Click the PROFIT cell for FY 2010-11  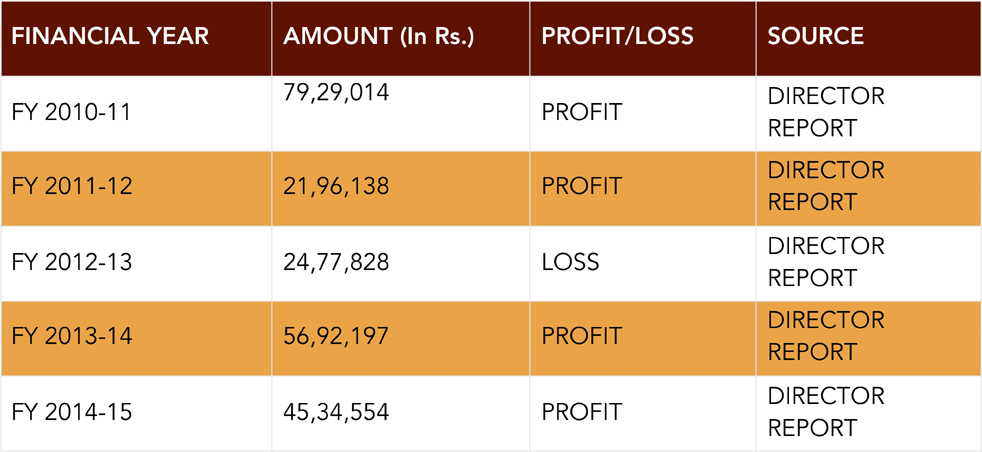581,112
